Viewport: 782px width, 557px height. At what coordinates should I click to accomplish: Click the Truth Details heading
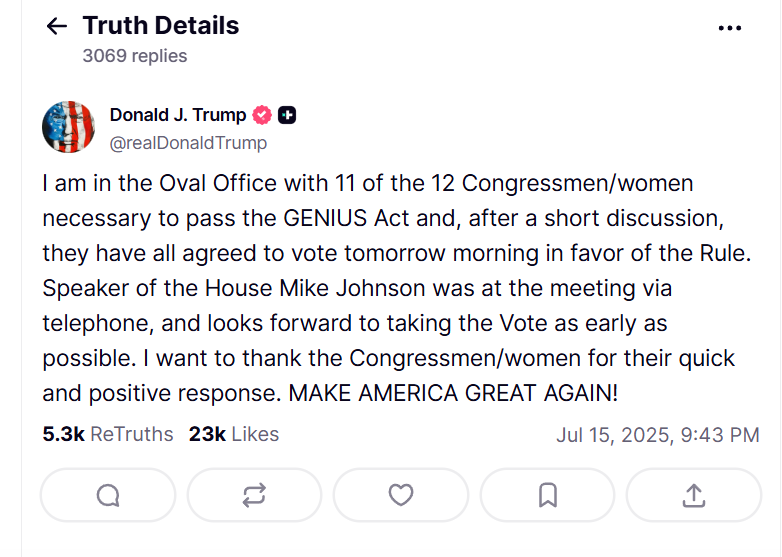click(x=161, y=25)
